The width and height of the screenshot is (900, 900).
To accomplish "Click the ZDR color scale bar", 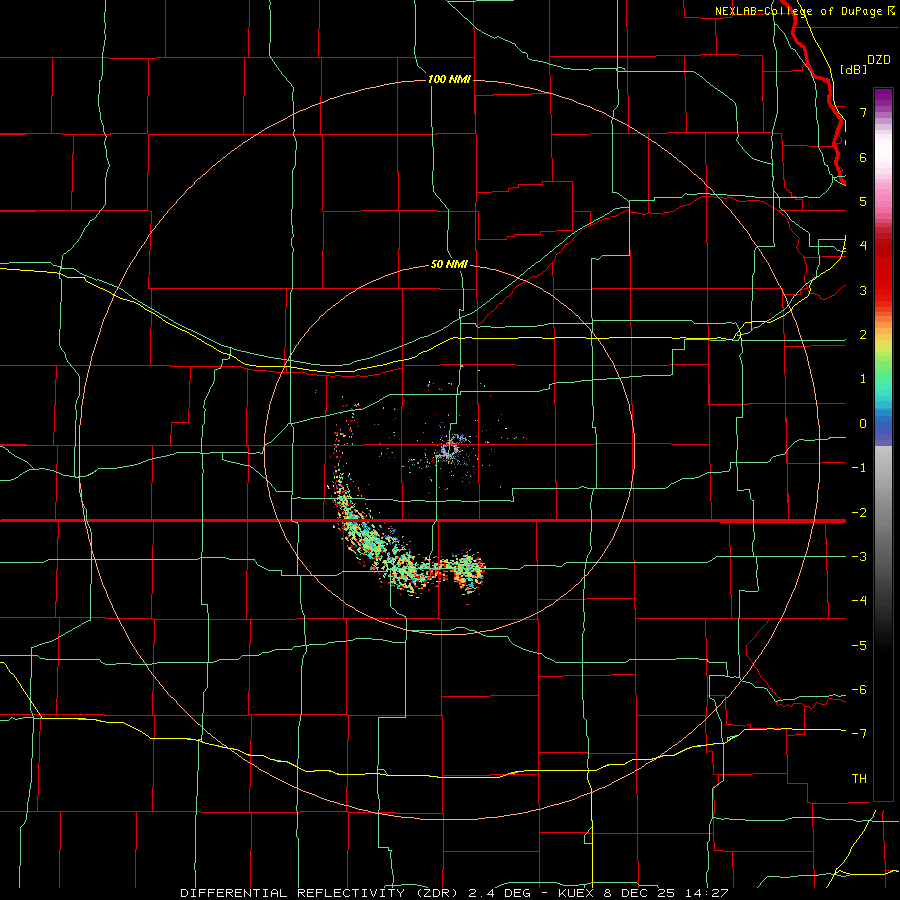I will (x=883, y=444).
